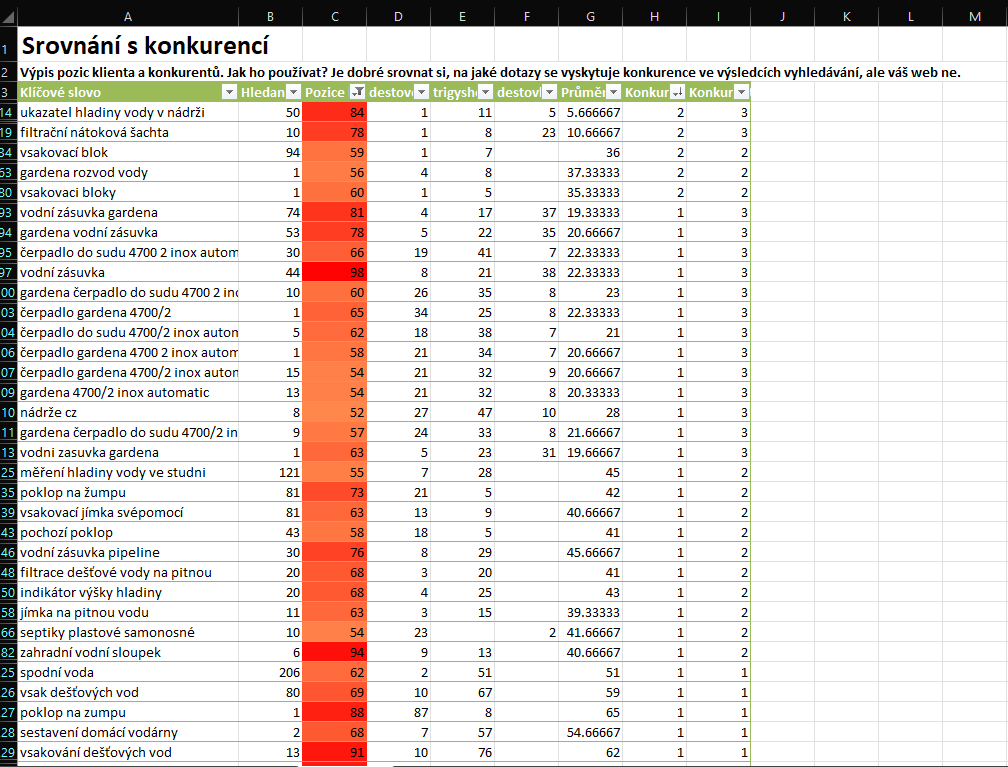Select average value 5.666667
Viewport: 1008px width, 767px height.
coord(590,113)
